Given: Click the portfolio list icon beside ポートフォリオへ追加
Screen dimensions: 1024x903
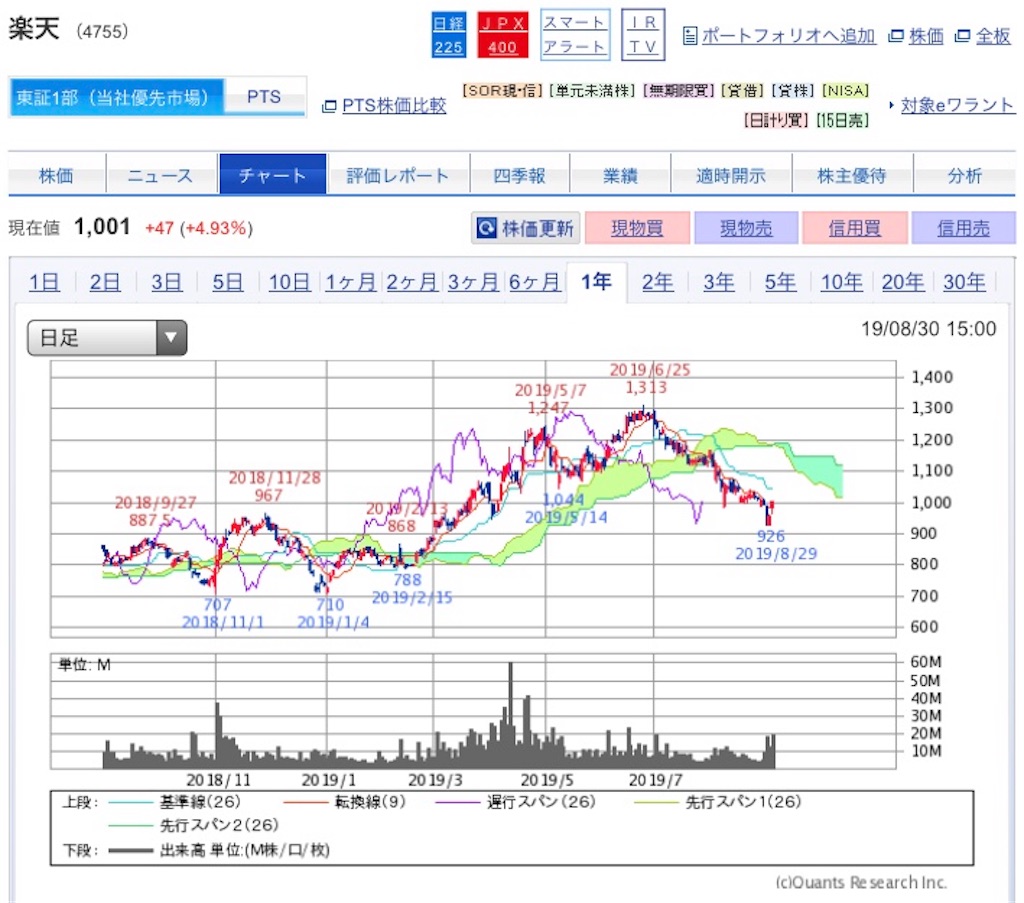Looking at the screenshot, I should click(690, 36).
